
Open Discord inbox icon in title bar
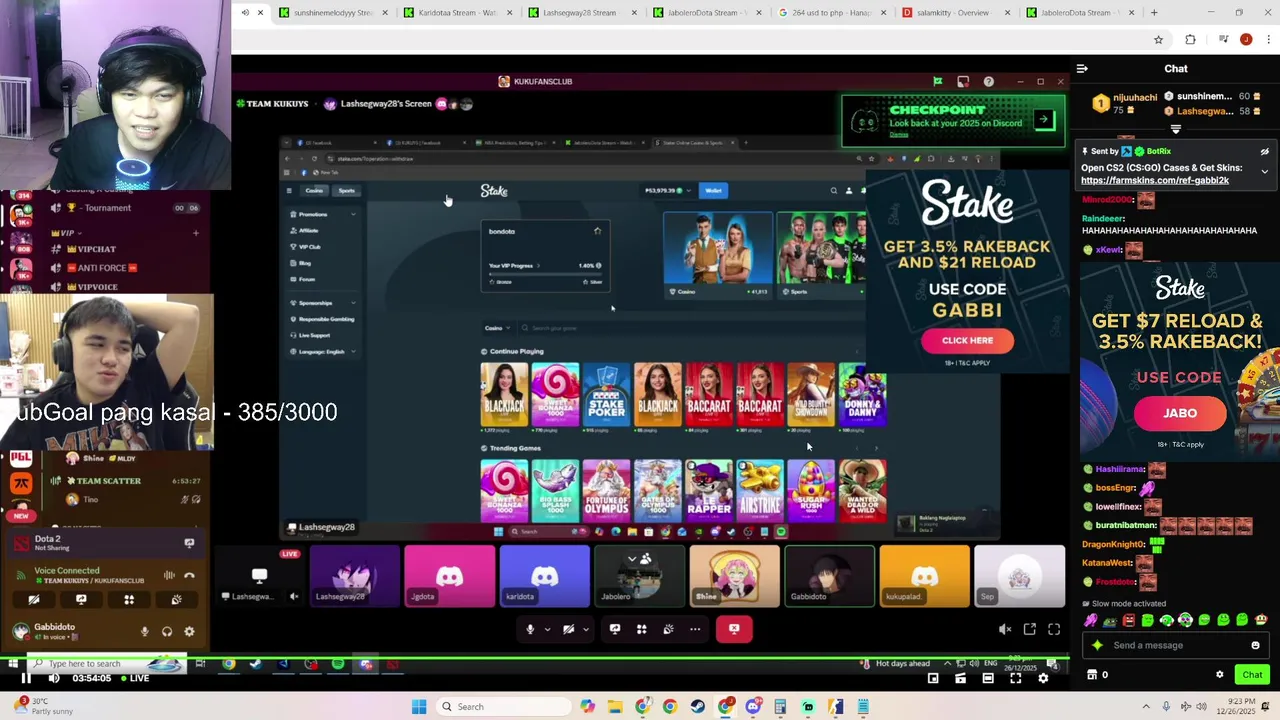tap(963, 81)
